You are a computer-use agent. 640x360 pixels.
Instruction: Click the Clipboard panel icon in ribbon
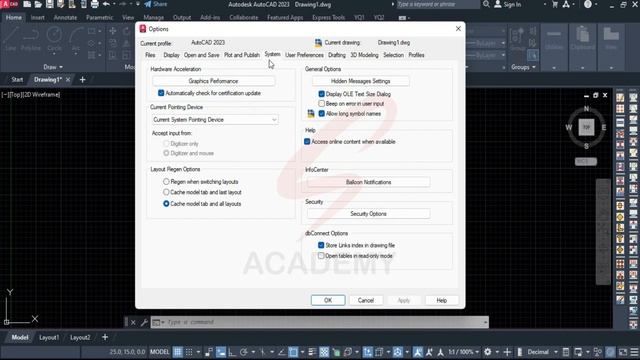tap(582, 39)
